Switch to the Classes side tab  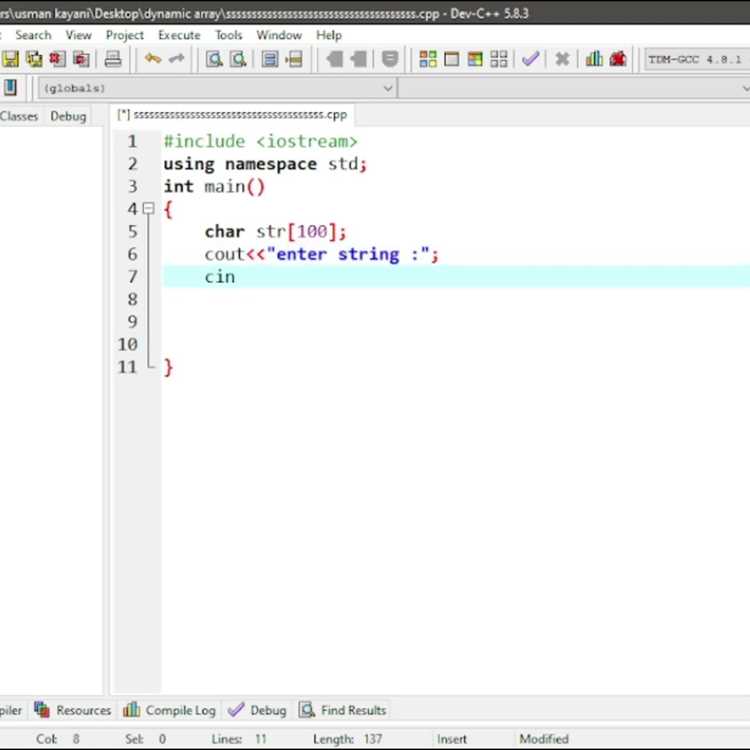(x=19, y=116)
